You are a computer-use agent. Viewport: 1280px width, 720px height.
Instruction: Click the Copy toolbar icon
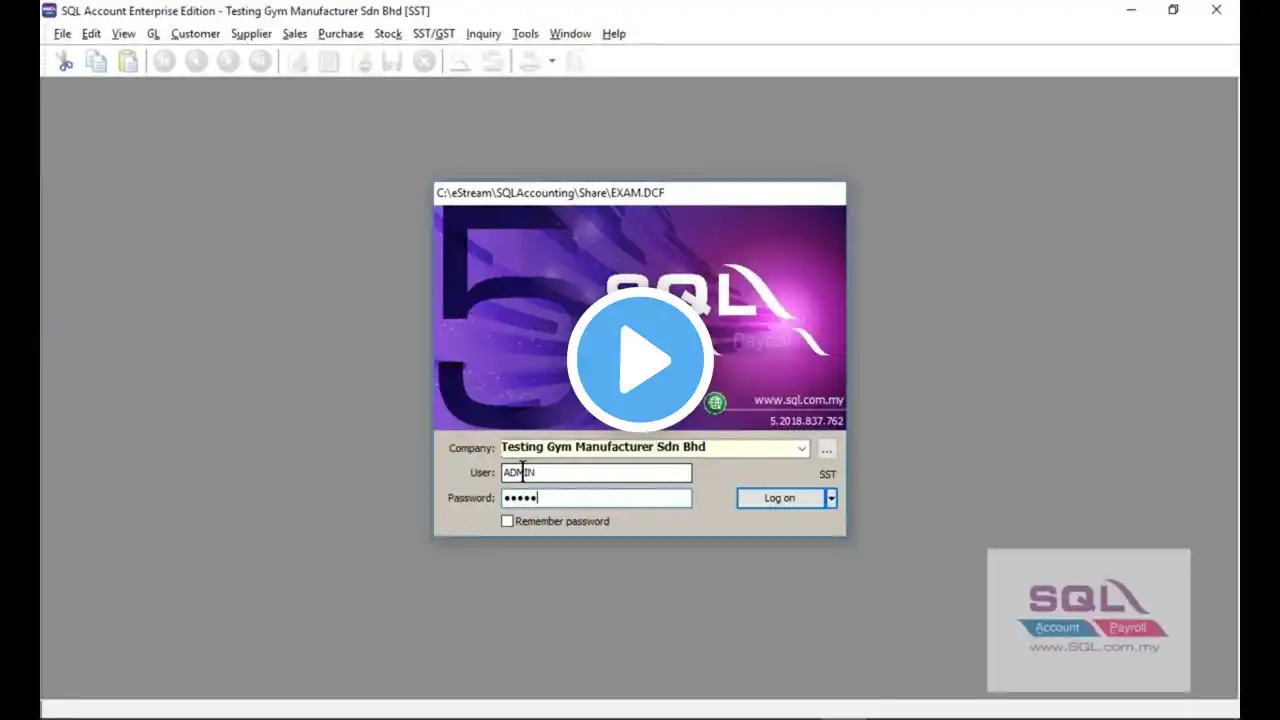[96, 62]
